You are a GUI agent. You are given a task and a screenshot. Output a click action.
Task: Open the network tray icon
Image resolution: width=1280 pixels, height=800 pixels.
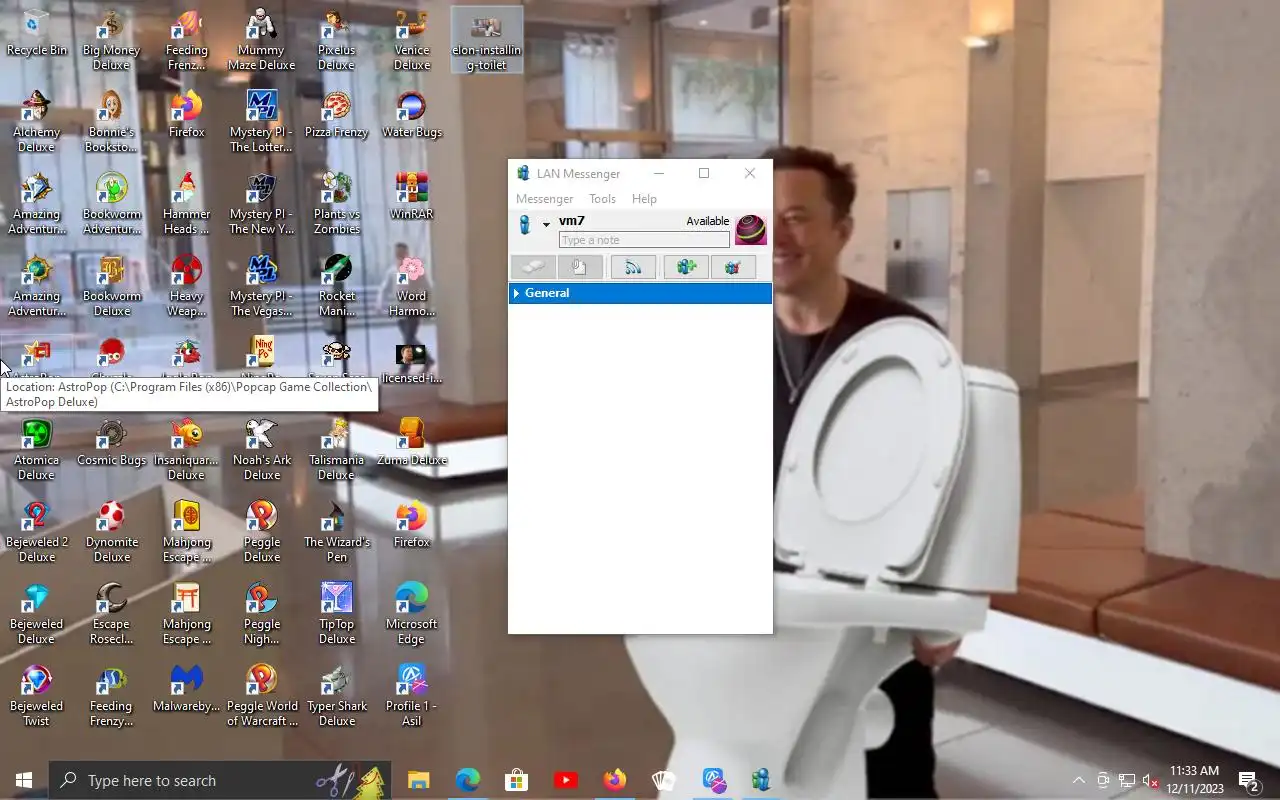click(1126, 780)
